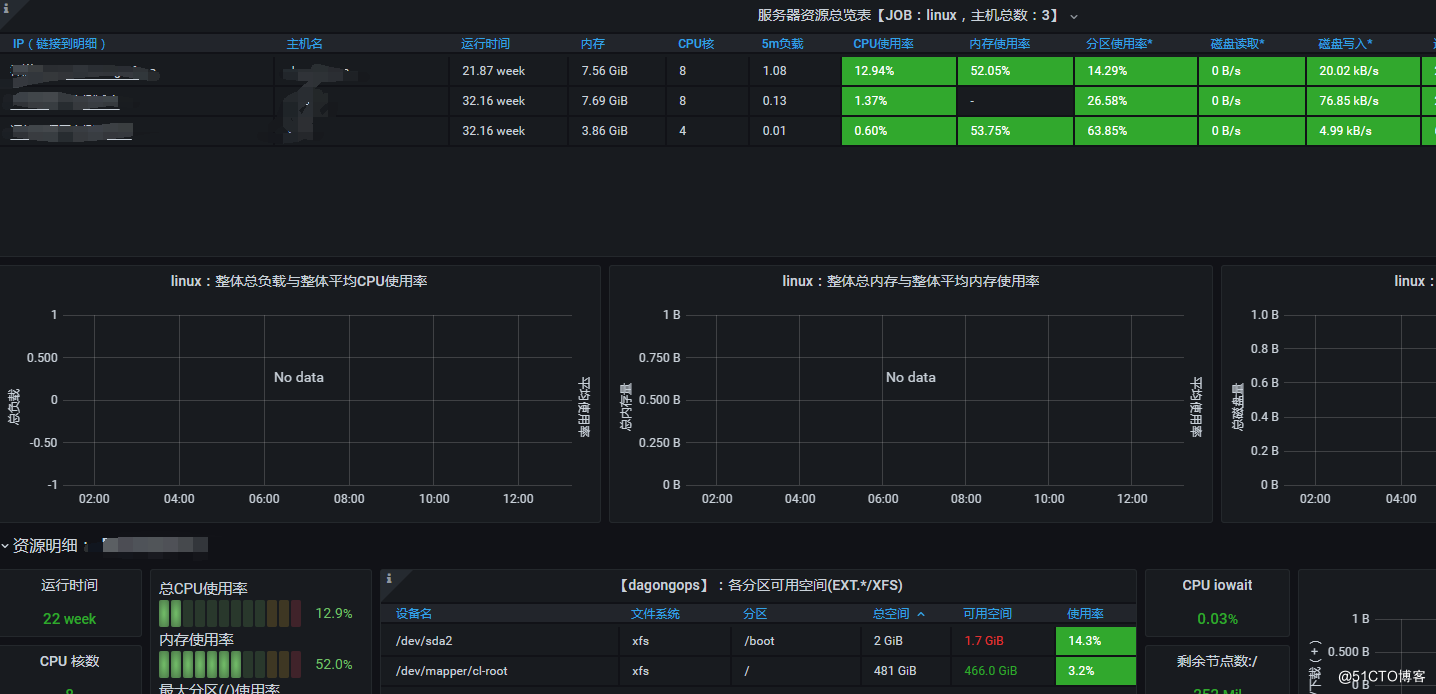Click the 磁盘写入 column header

pos(1344,44)
